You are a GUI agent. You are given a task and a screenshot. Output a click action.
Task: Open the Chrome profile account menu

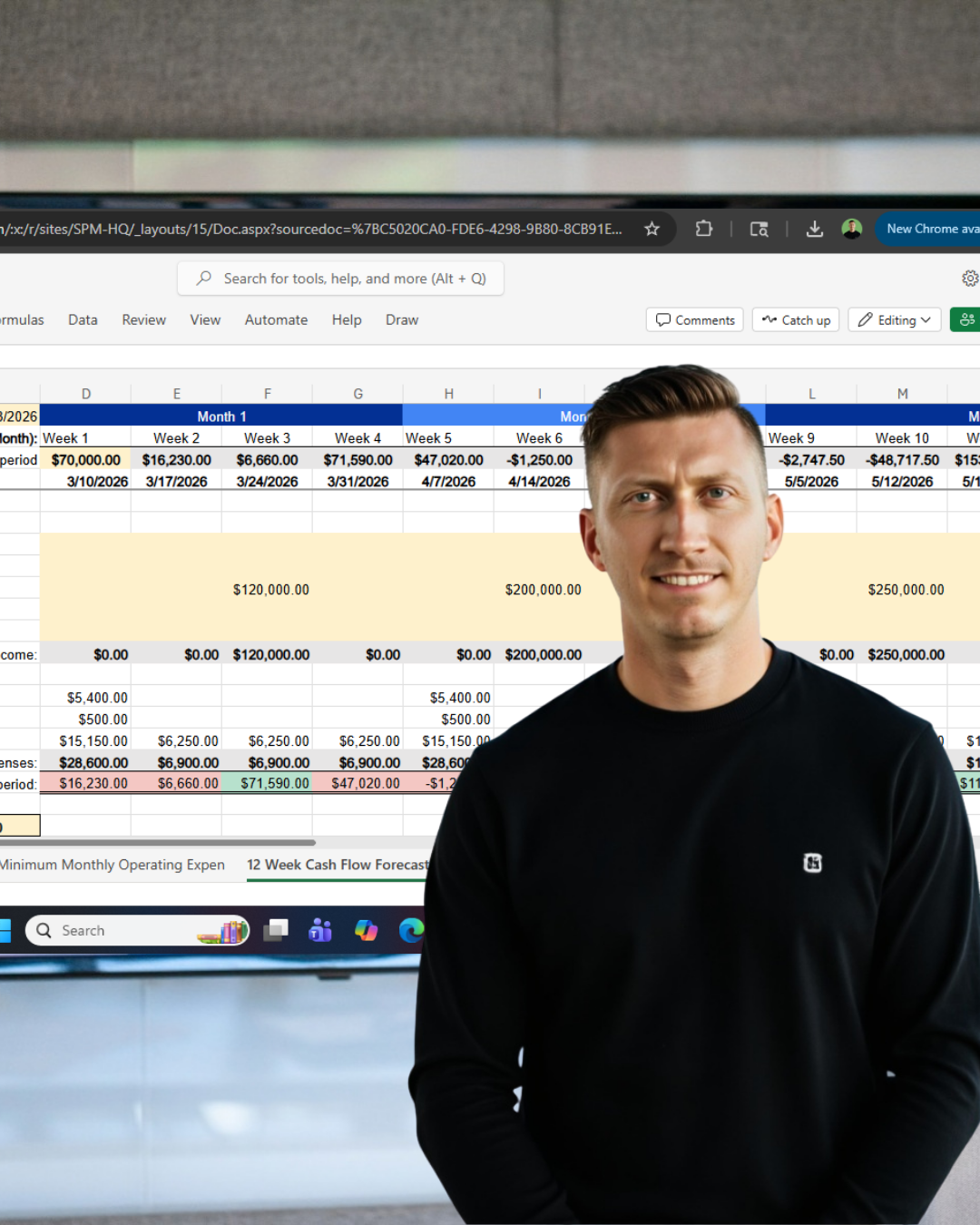coord(851,229)
